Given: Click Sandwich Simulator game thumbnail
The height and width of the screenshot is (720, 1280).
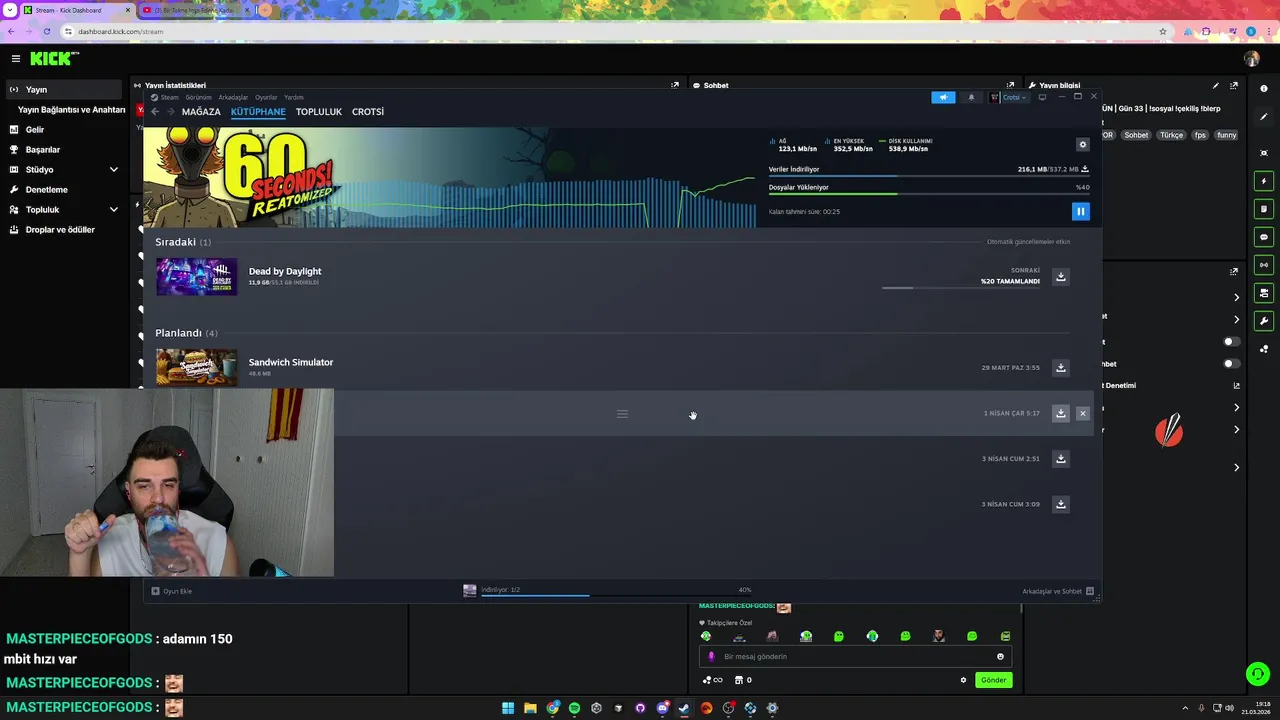Looking at the screenshot, I should (197, 367).
